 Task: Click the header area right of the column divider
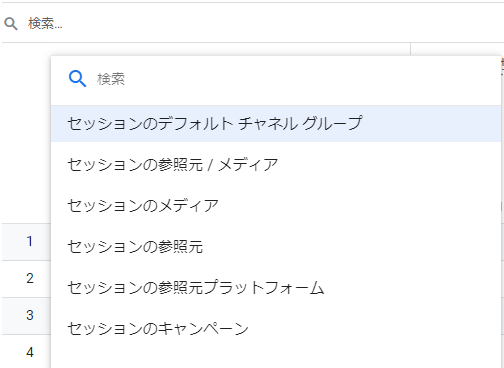(457, 49)
